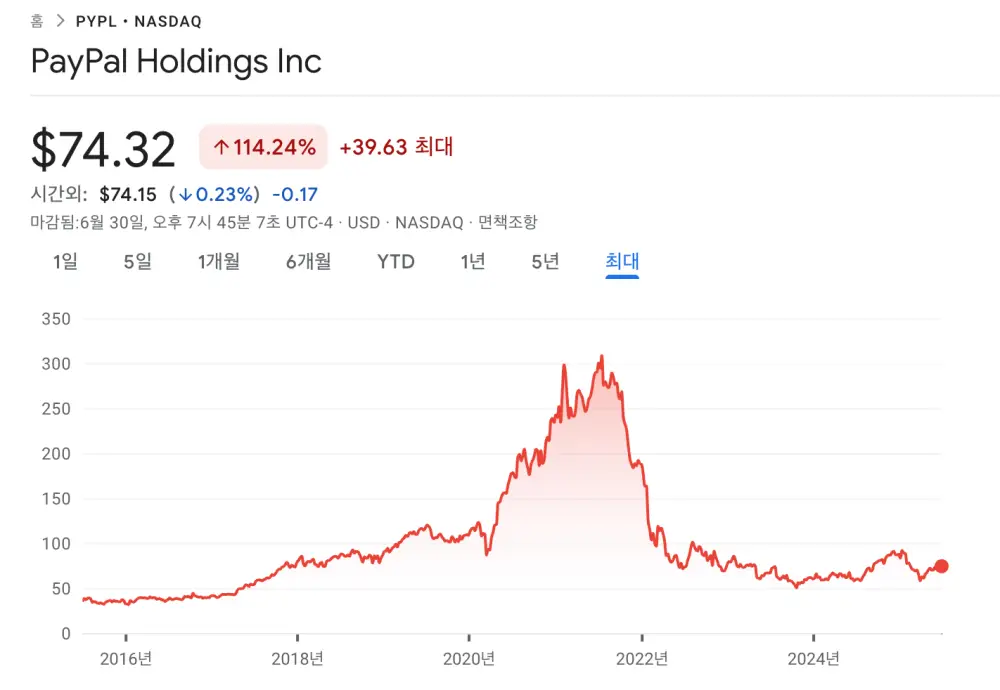1000x690 pixels.
Task: Select the YTD chart range
Action: (x=396, y=262)
